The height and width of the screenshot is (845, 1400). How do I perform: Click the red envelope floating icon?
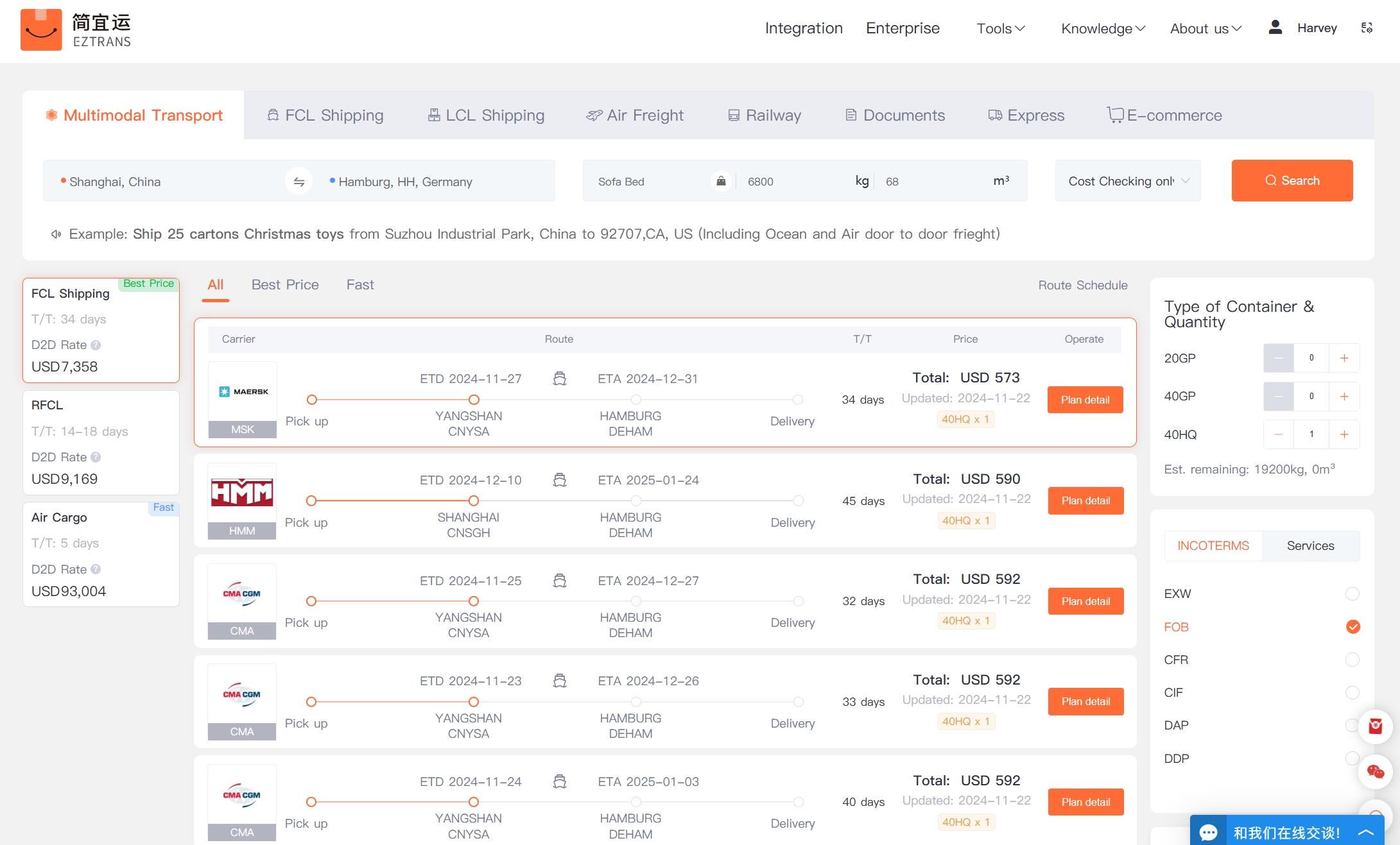[x=1375, y=726]
